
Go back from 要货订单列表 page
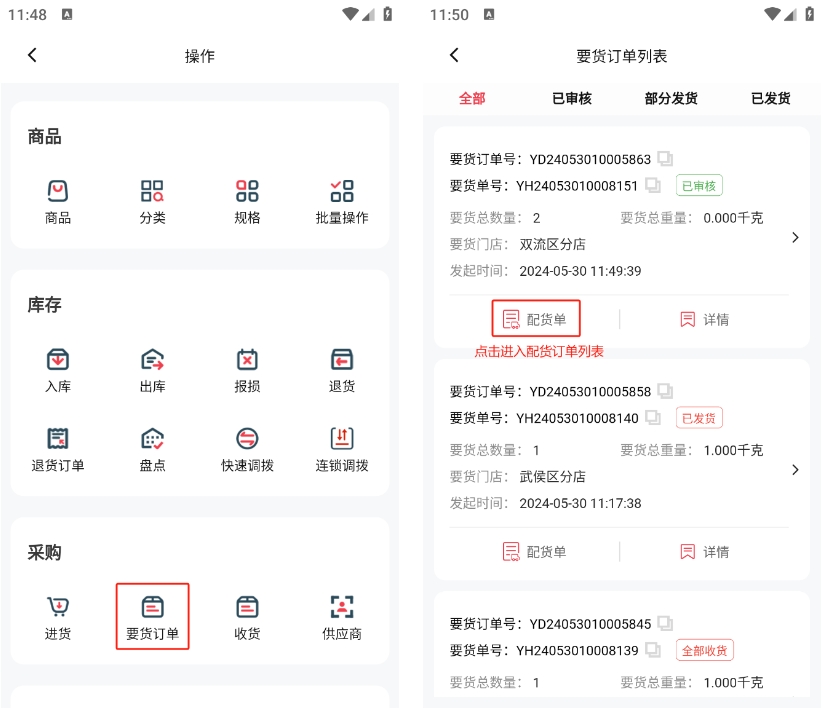click(x=454, y=56)
